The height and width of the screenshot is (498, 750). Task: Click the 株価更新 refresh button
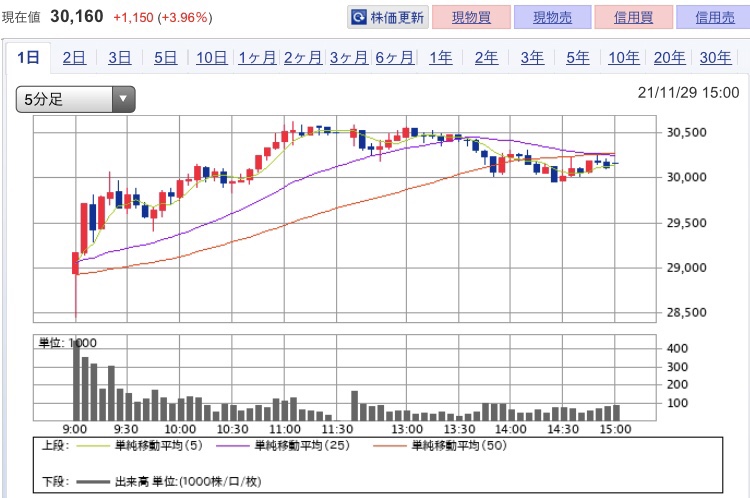tap(387, 18)
